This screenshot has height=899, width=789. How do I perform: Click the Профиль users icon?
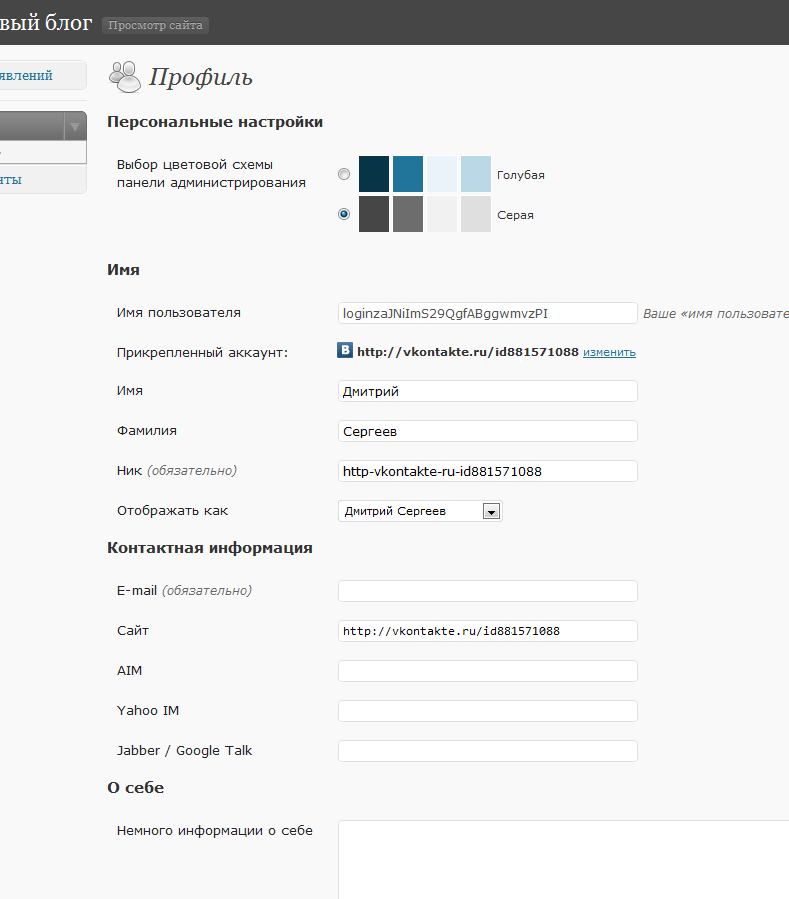click(x=124, y=77)
